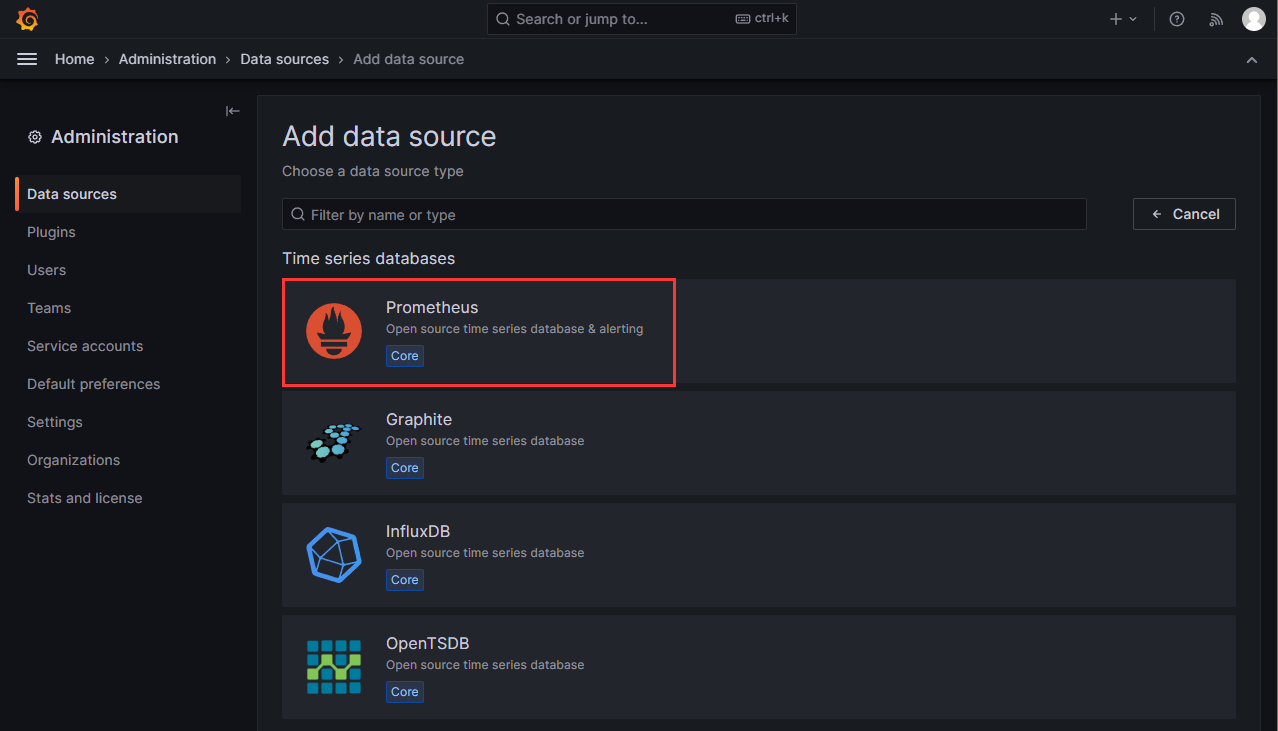Open the help question mark icon

(x=1177, y=19)
